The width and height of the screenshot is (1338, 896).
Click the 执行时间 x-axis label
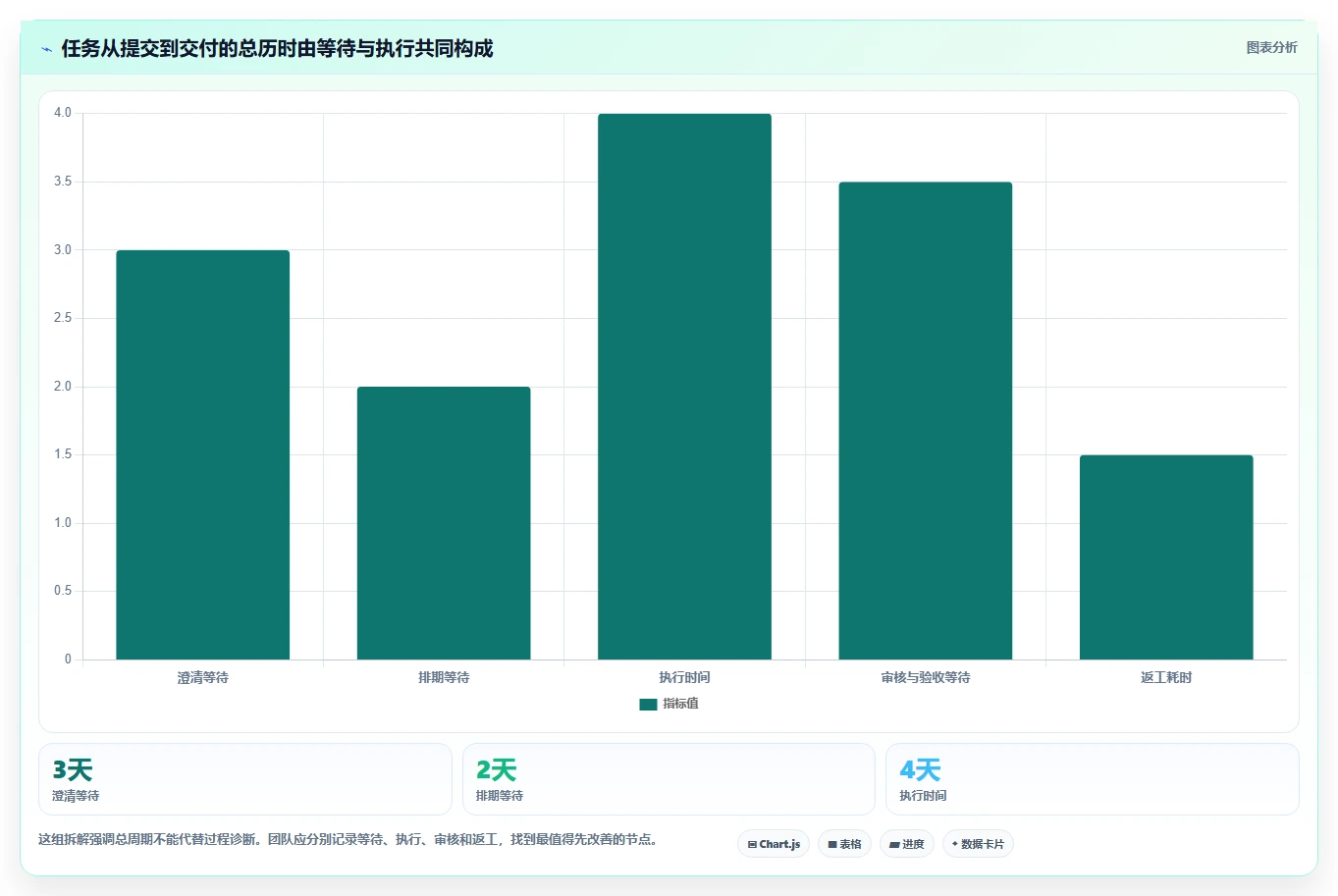point(684,677)
